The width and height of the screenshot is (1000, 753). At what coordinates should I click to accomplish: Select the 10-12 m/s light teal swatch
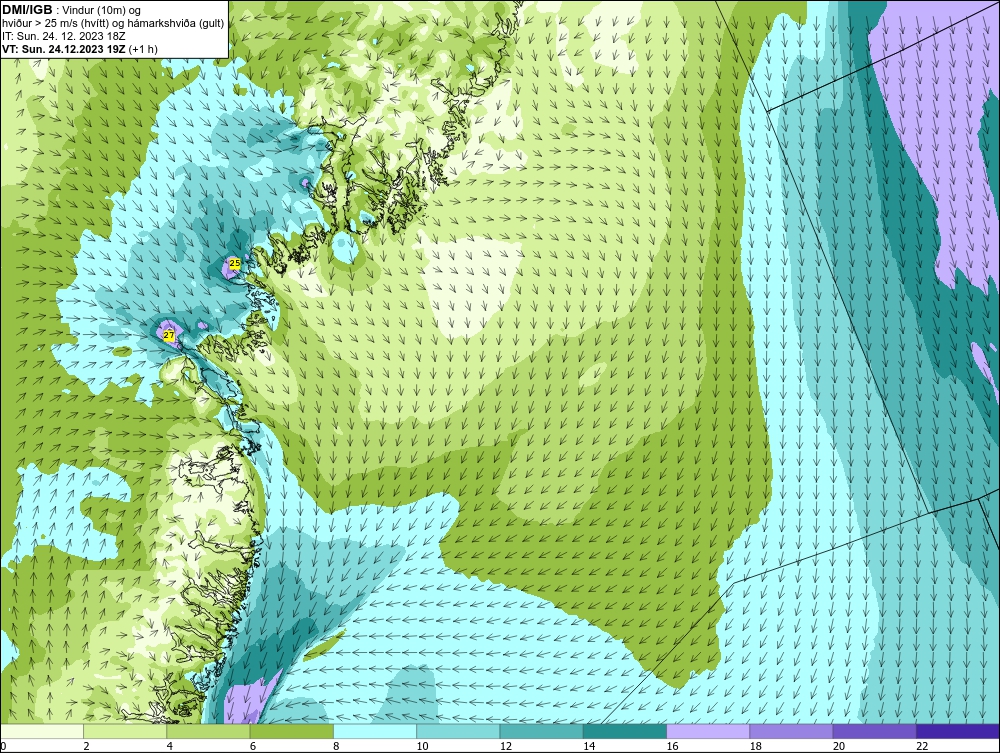click(x=458, y=731)
